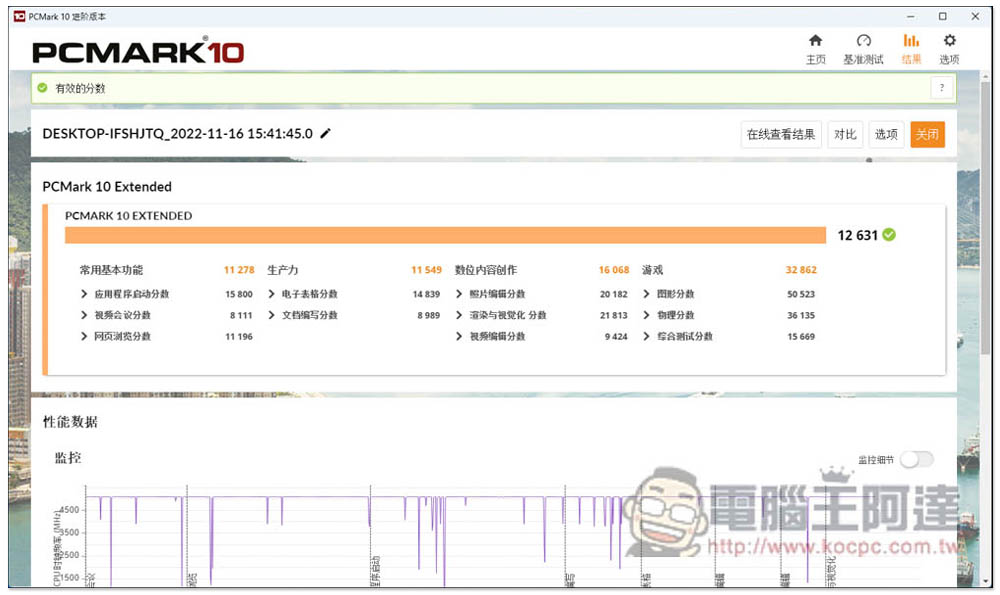Image resolution: width=1000 pixels, height=595 pixels.
Task: Expand 图形分数 row
Action: (646, 294)
